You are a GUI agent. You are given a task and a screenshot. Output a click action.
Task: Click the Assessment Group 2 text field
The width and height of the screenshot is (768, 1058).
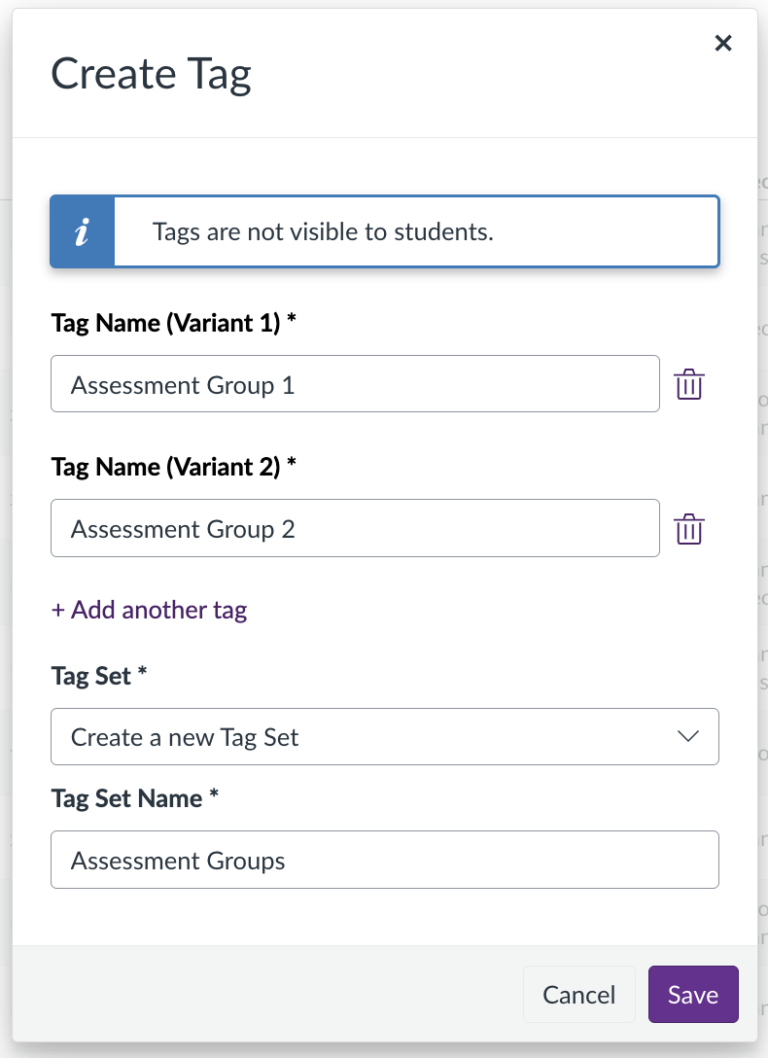click(355, 528)
